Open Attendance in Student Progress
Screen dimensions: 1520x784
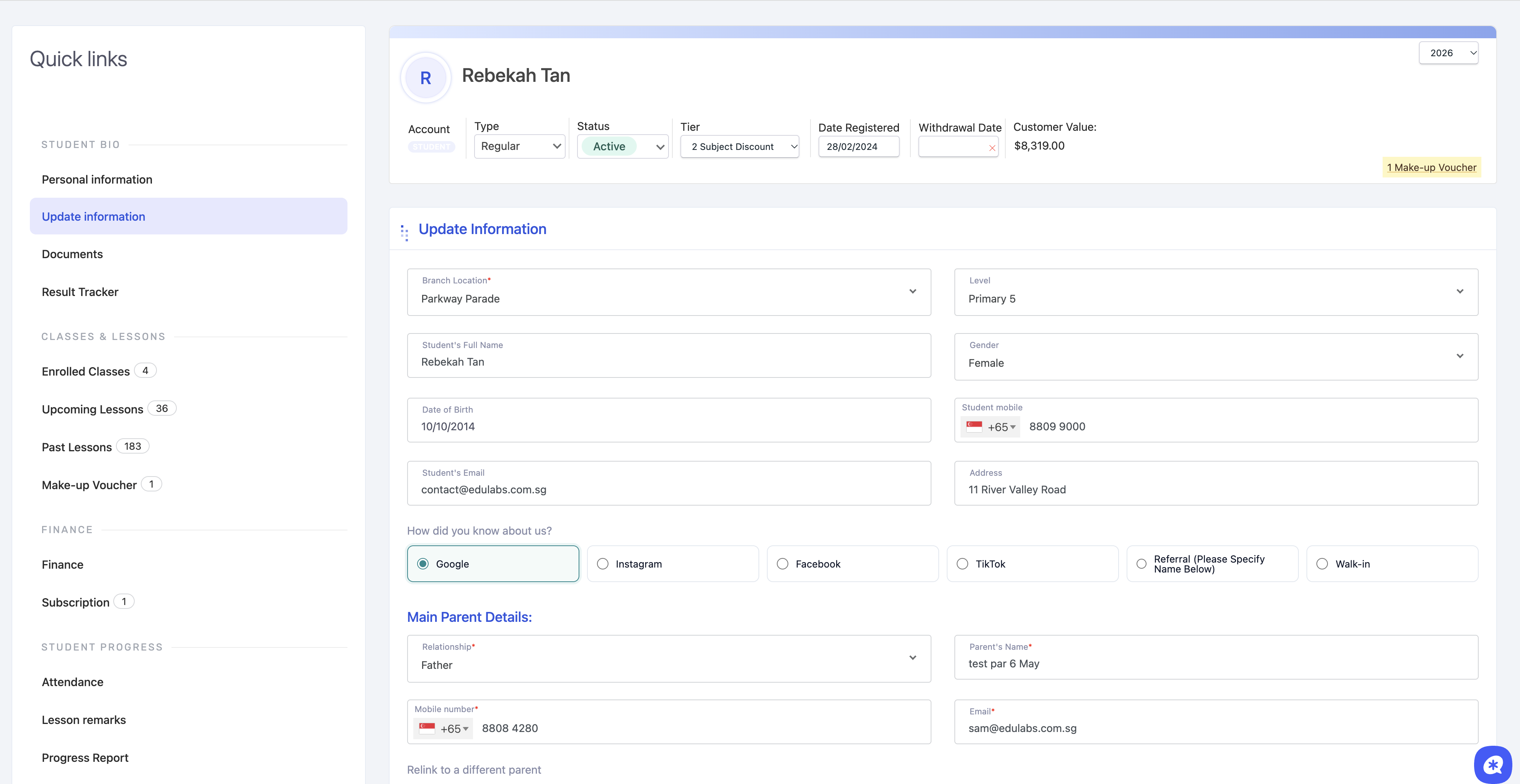[x=73, y=682]
